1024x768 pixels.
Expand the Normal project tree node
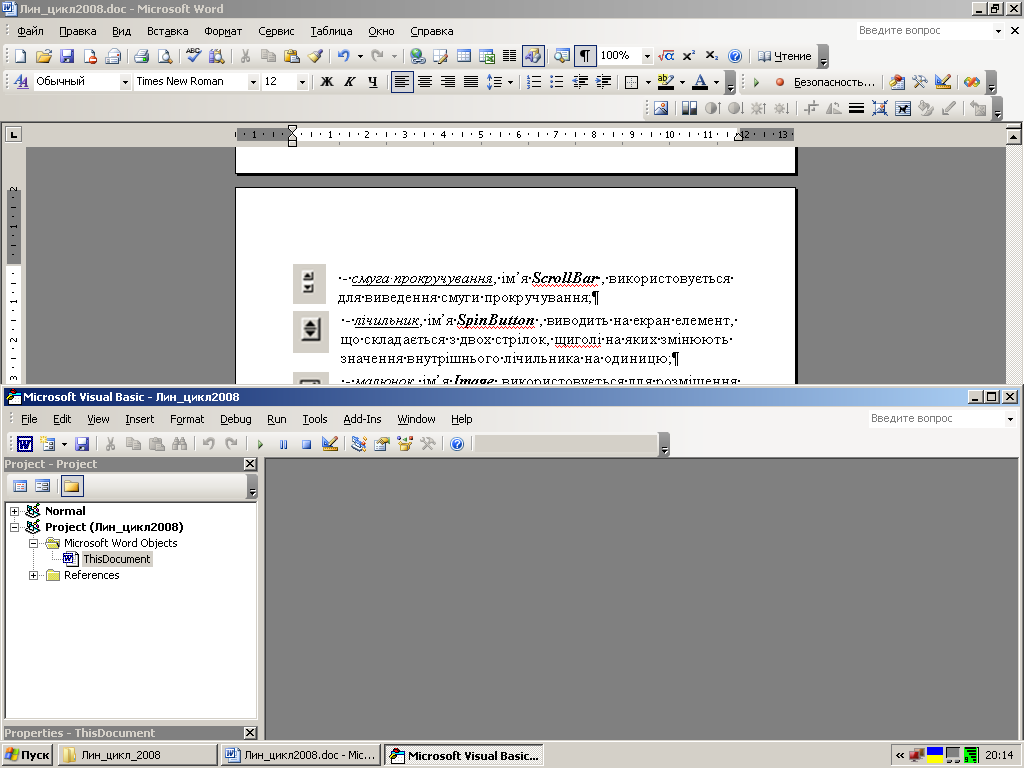[x=14, y=511]
